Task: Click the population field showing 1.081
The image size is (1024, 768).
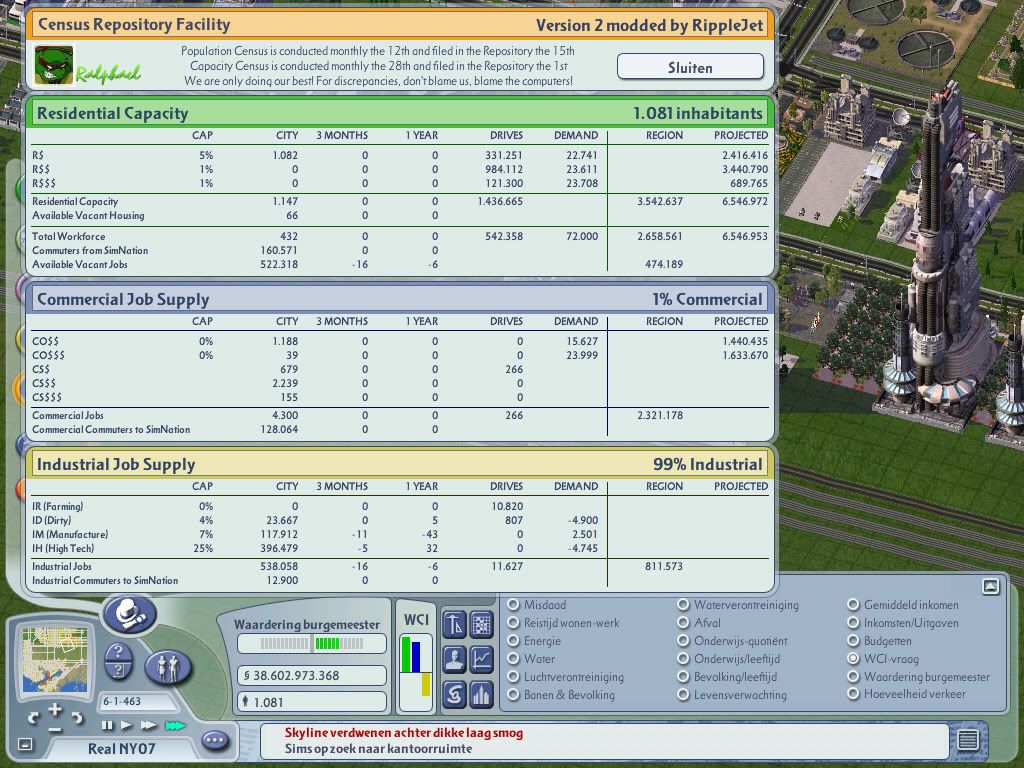Action: [312, 702]
